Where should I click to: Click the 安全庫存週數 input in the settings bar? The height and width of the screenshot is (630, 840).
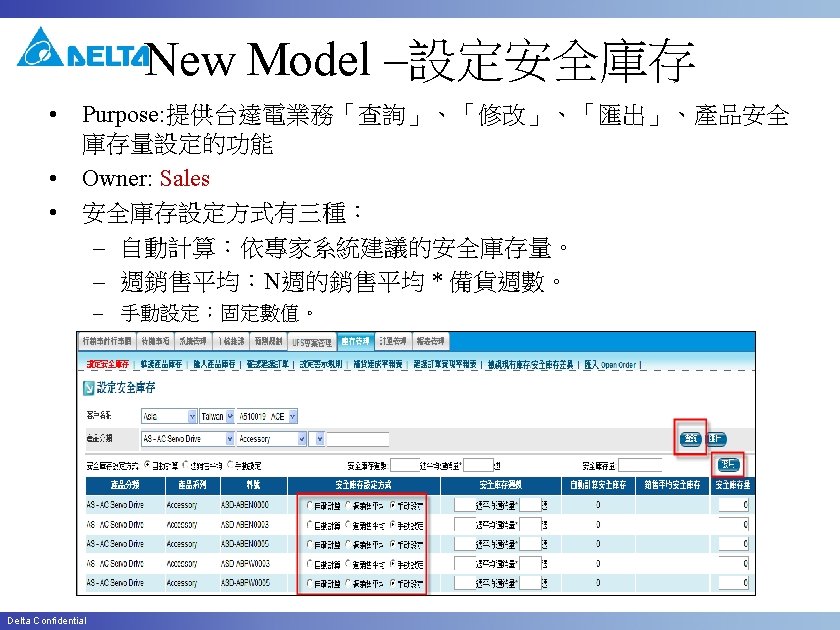405,466
